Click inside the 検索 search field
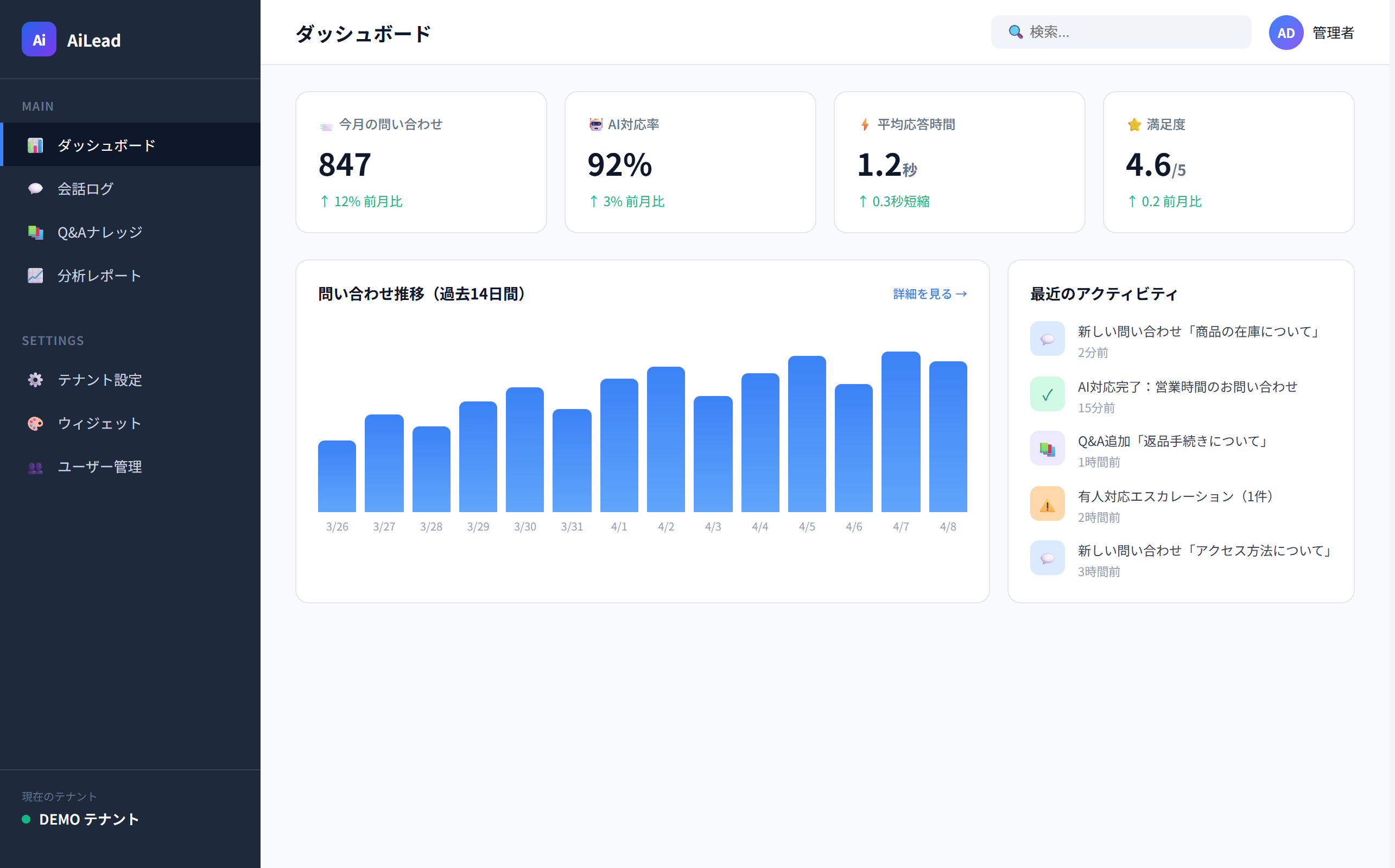The width and height of the screenshot is (1395, 868). pos(1120,32)
